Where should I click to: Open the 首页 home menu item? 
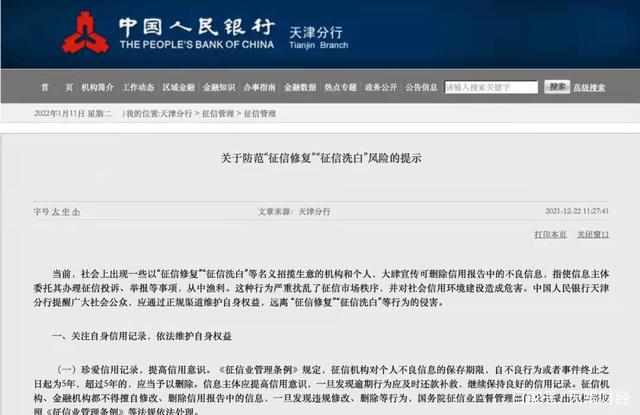click(57, 87)
